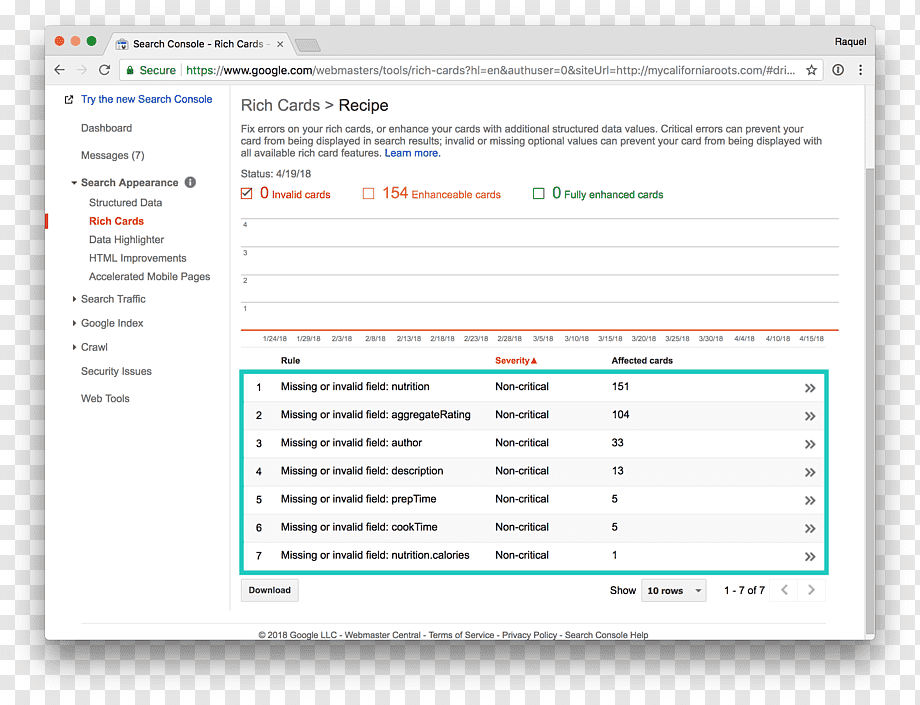Click the Search Console tab favicon

point(122,44)
